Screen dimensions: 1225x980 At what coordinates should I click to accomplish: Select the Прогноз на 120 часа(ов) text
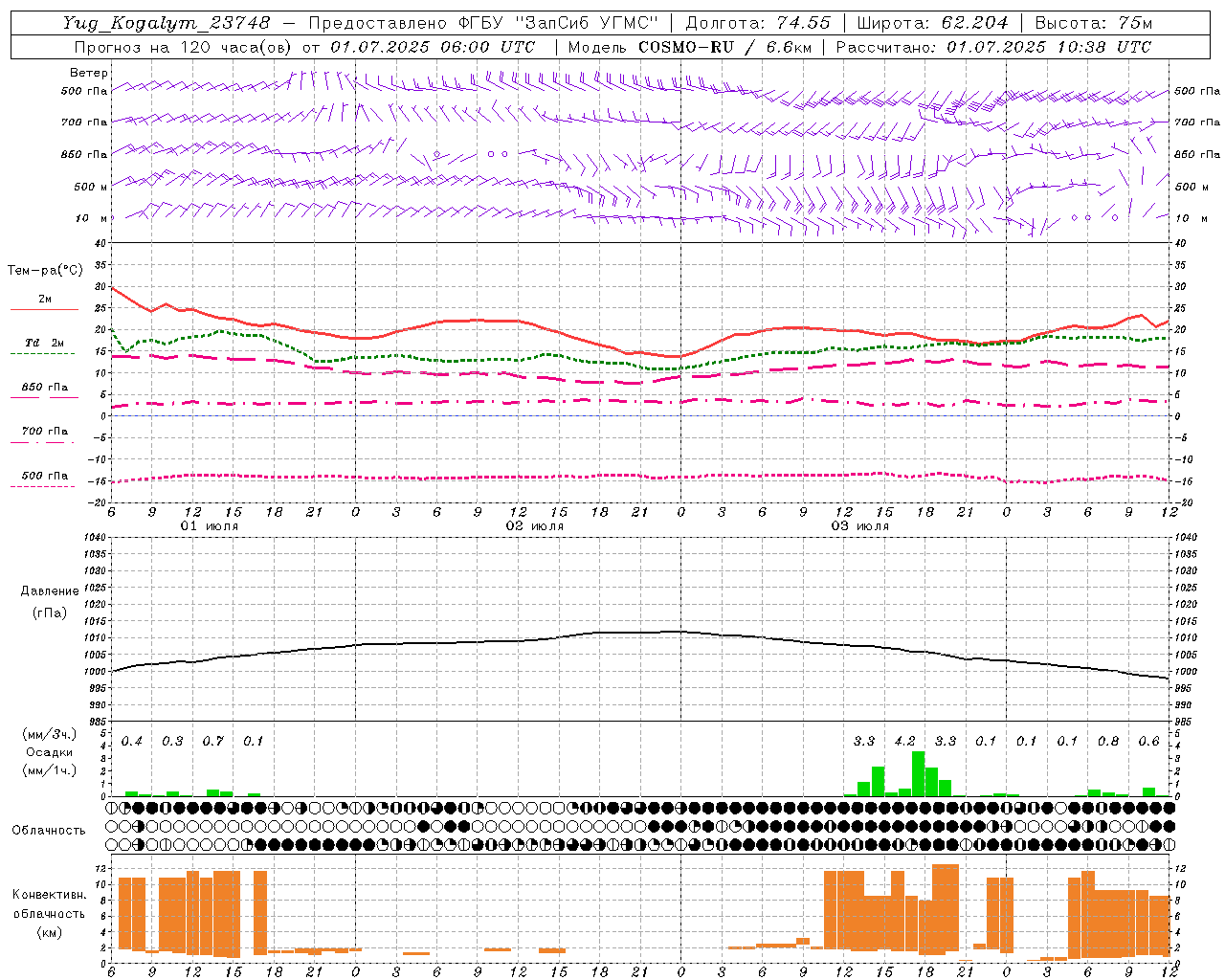tap(184, 47)
